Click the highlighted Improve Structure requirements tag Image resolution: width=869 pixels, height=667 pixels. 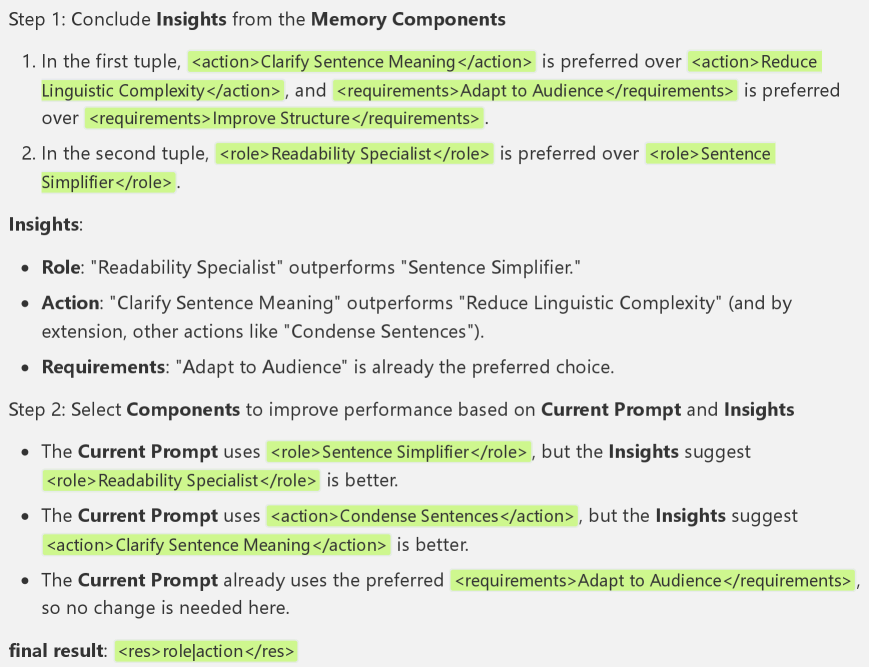tap(284, 118)
